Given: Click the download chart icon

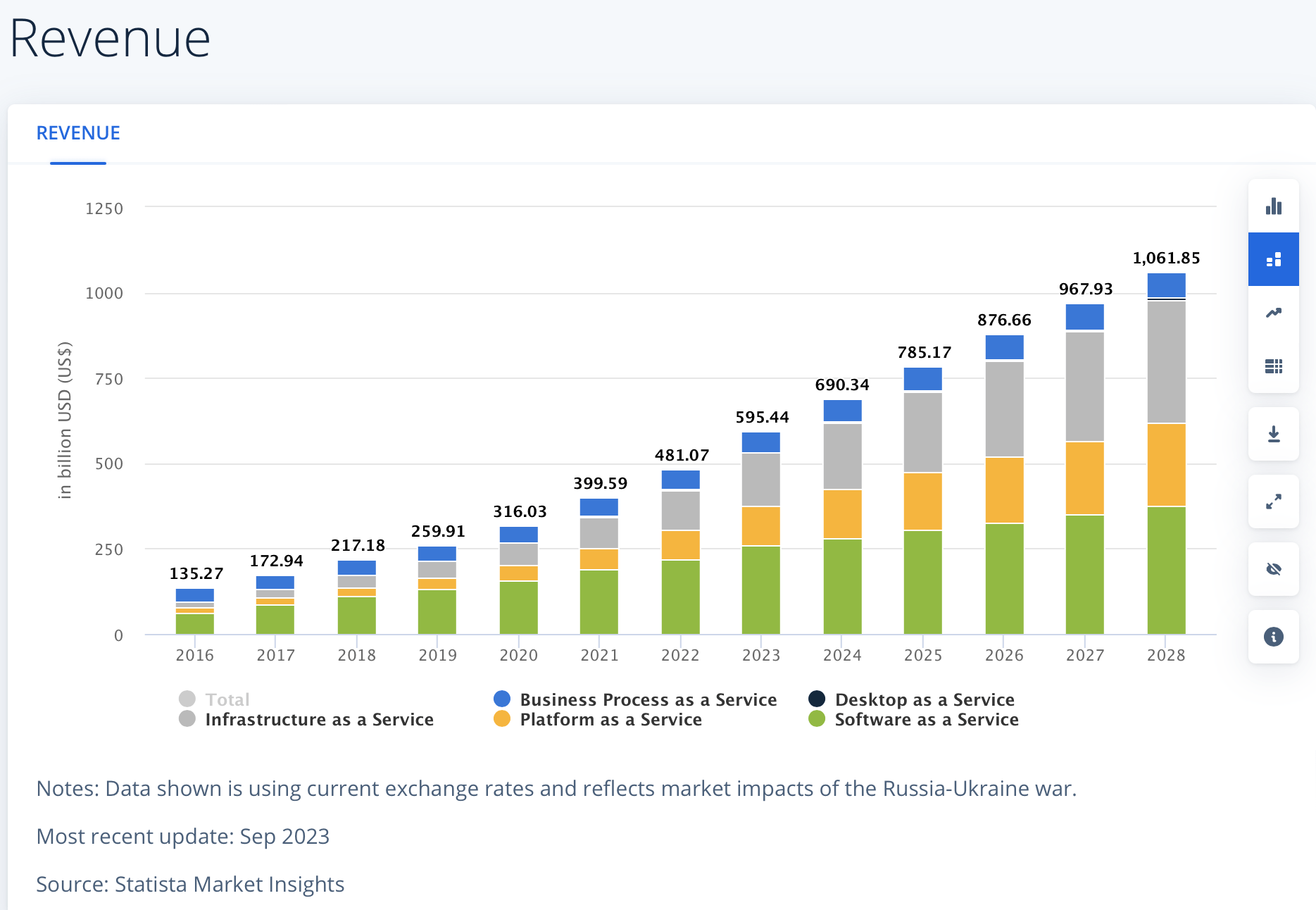Looking at the screenshot, I should (x=1273, y=434).
